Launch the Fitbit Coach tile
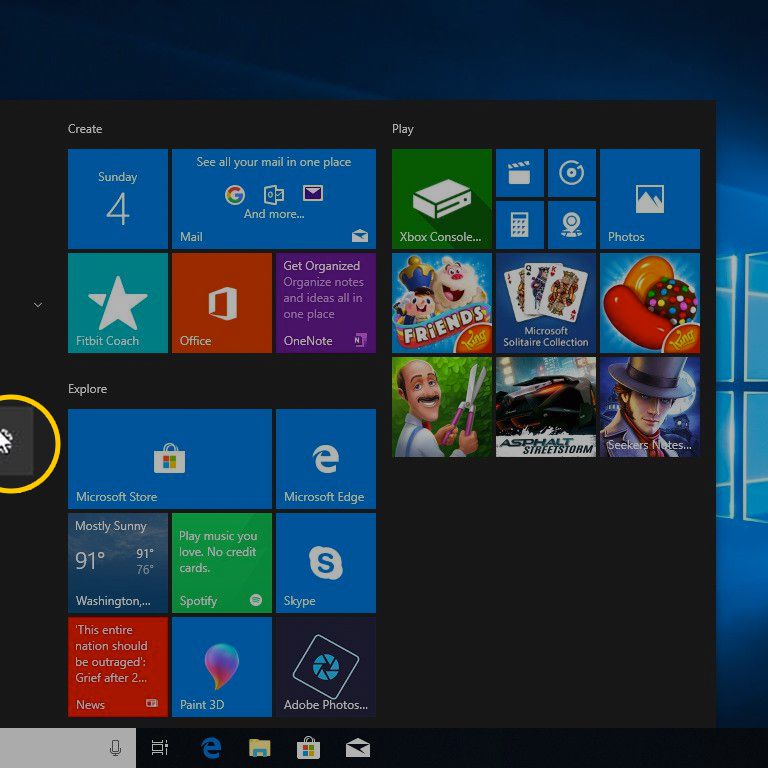768x768 pixels. click(x=118, y=303)
